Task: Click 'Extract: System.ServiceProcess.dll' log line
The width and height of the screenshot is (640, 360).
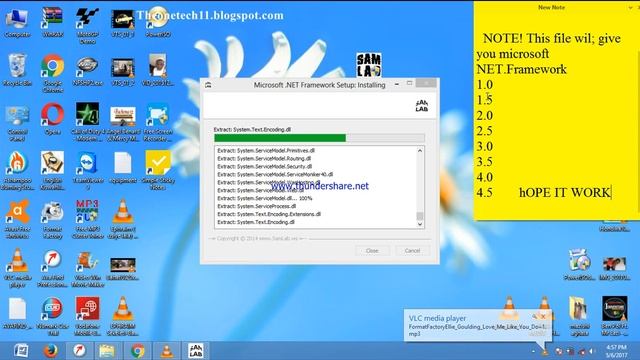Action: click(x=256, y=206)
